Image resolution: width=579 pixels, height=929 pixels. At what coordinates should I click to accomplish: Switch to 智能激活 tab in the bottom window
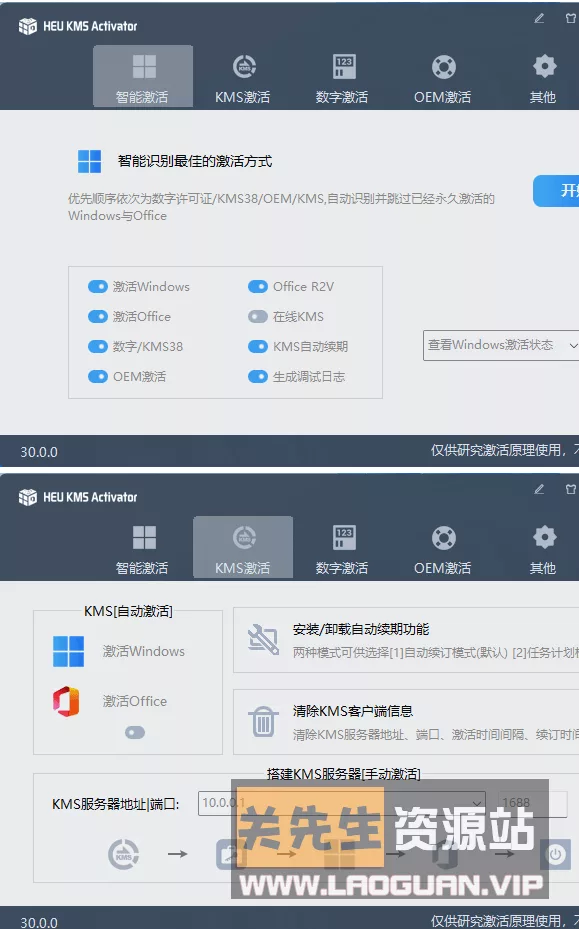pos(143,547)
